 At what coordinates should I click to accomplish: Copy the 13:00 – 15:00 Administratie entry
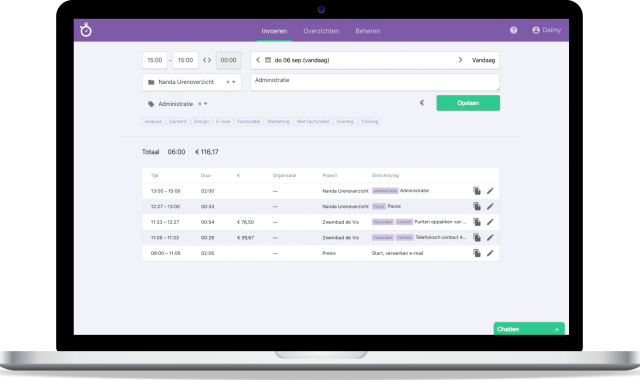[x=477, y=191]
